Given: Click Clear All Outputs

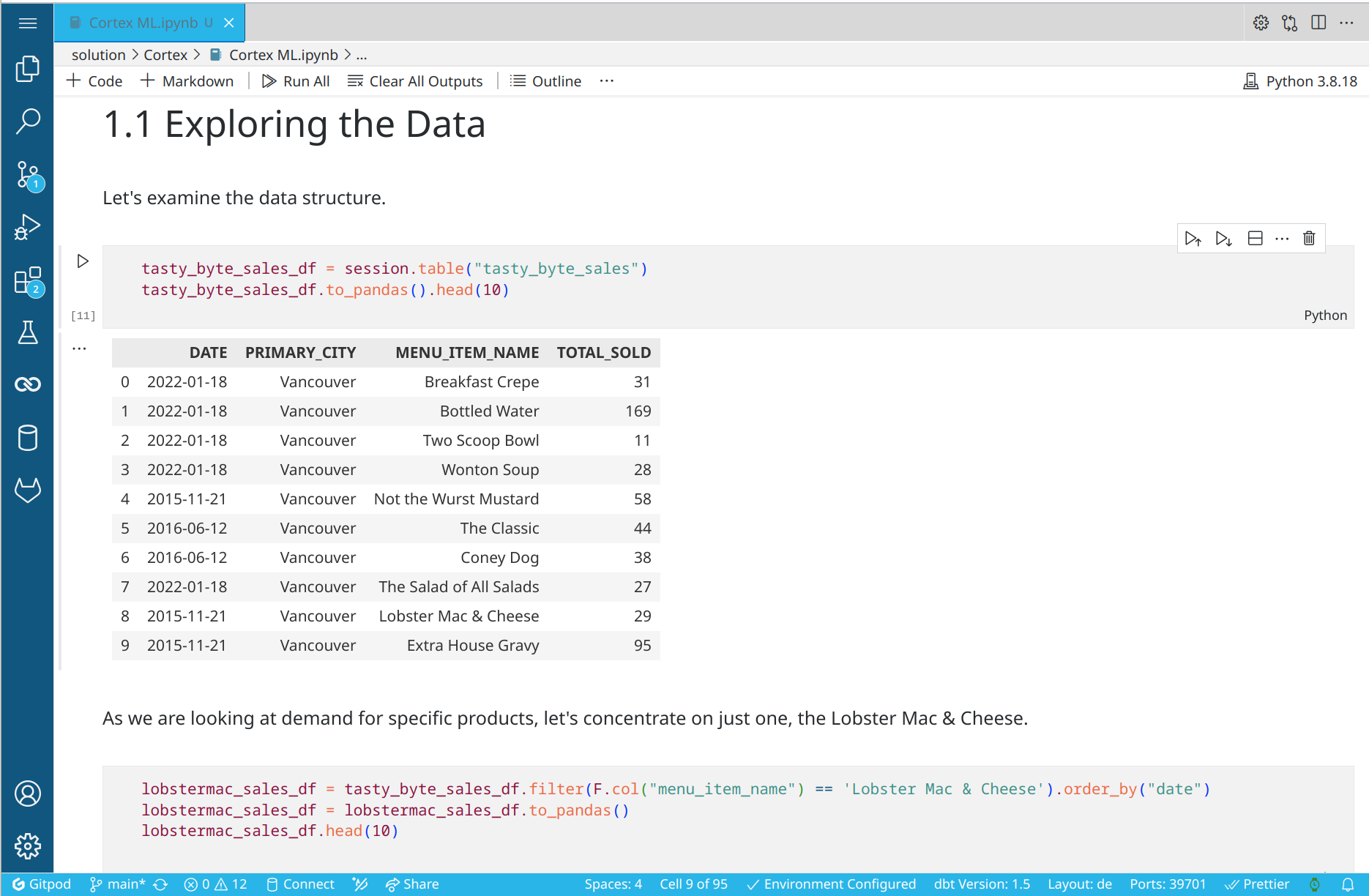Looking at the screenshot, I should (x=415, y=81).
